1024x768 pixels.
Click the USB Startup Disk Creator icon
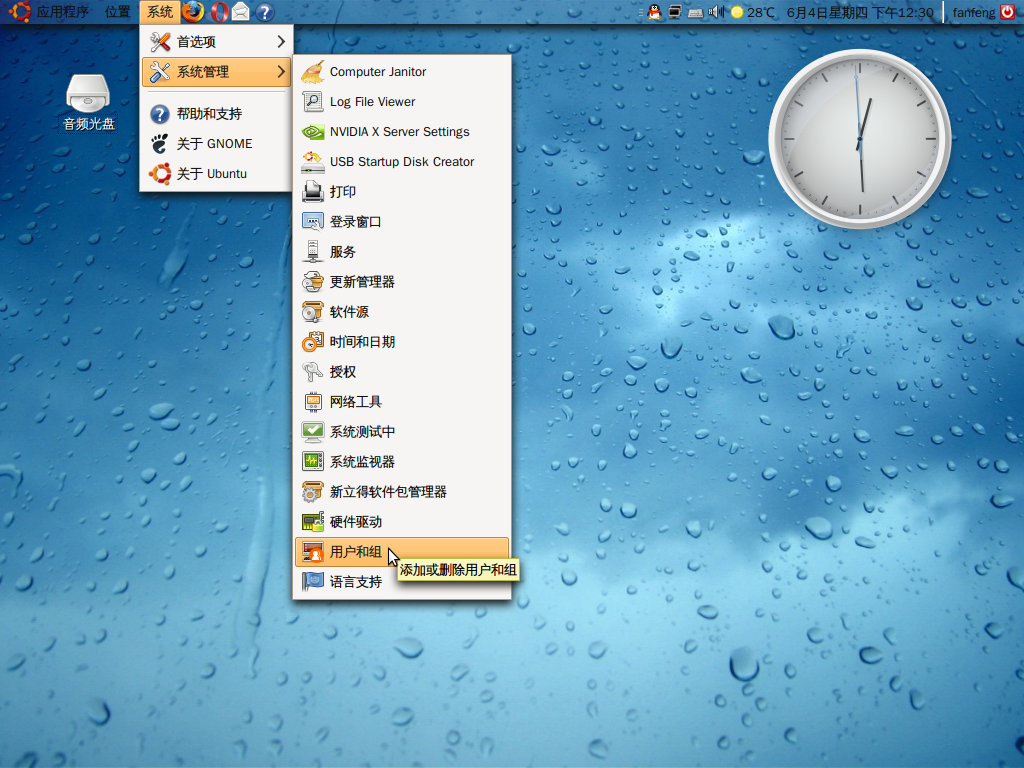pyautogui.click(x=313, y=162)
